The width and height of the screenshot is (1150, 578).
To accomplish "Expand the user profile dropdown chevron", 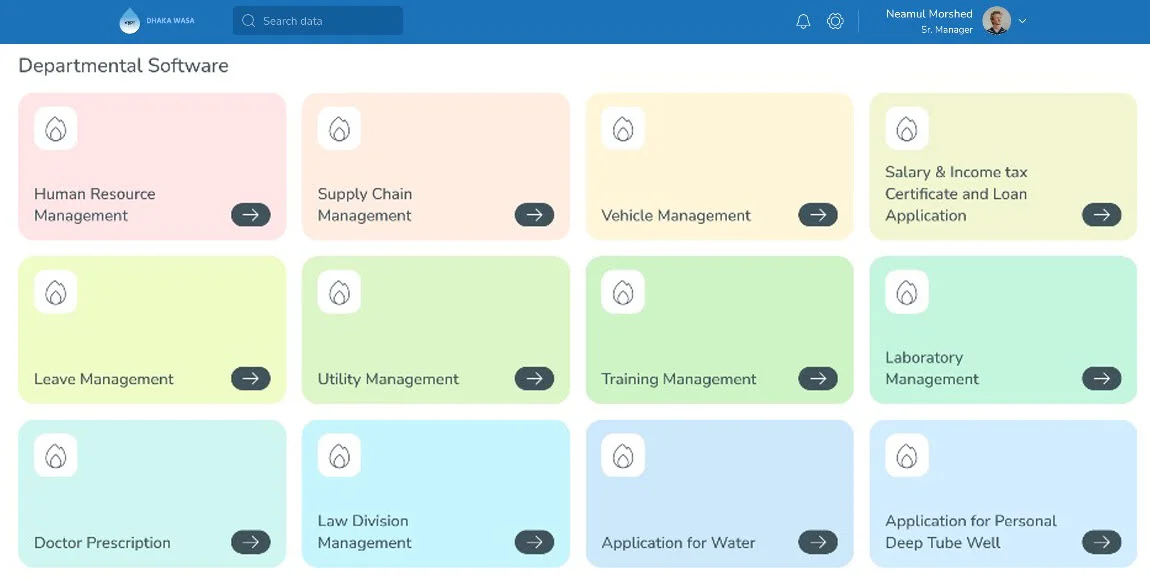I will coord(1022,21).
